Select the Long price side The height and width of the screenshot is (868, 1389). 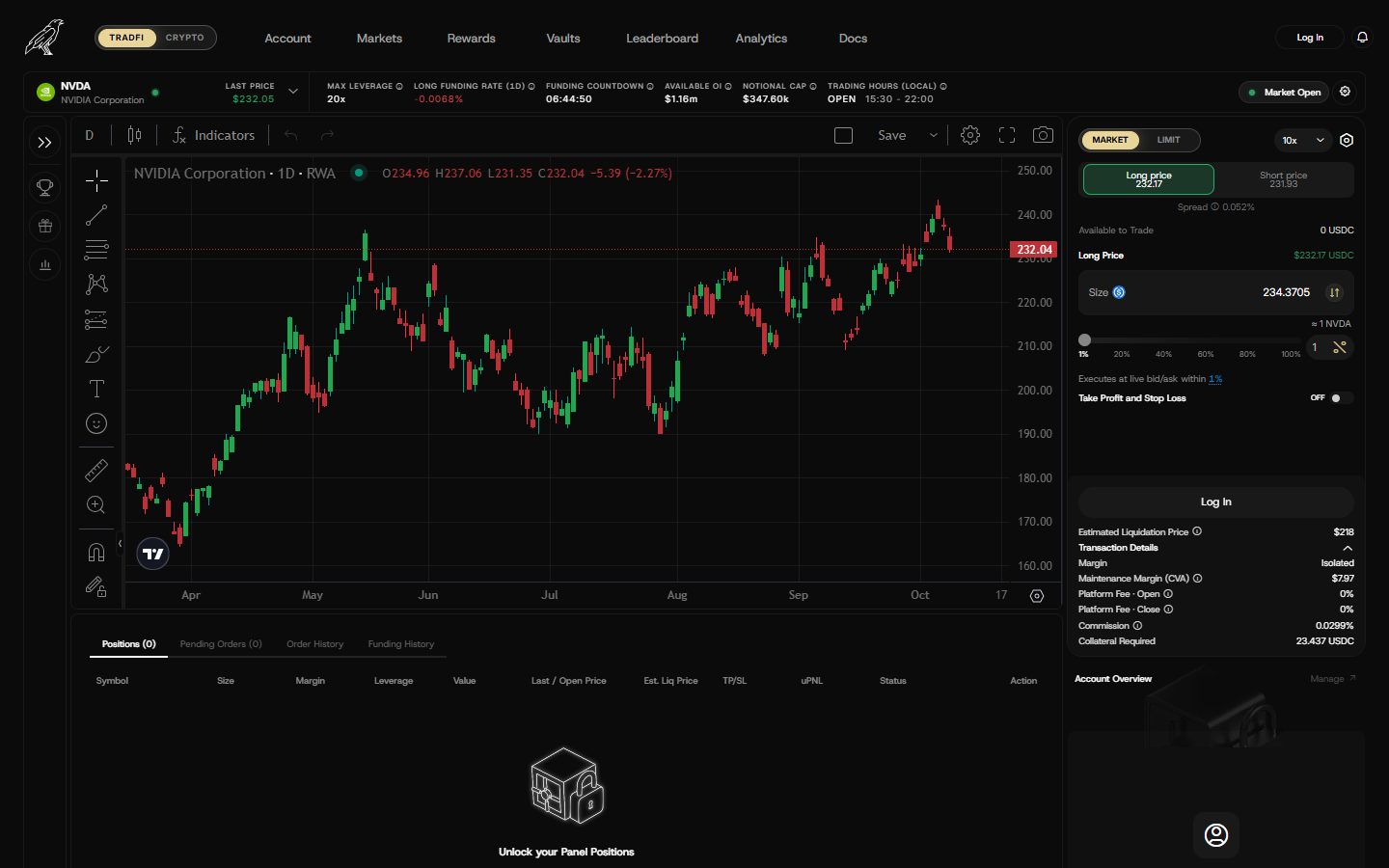coord(1148,179)
